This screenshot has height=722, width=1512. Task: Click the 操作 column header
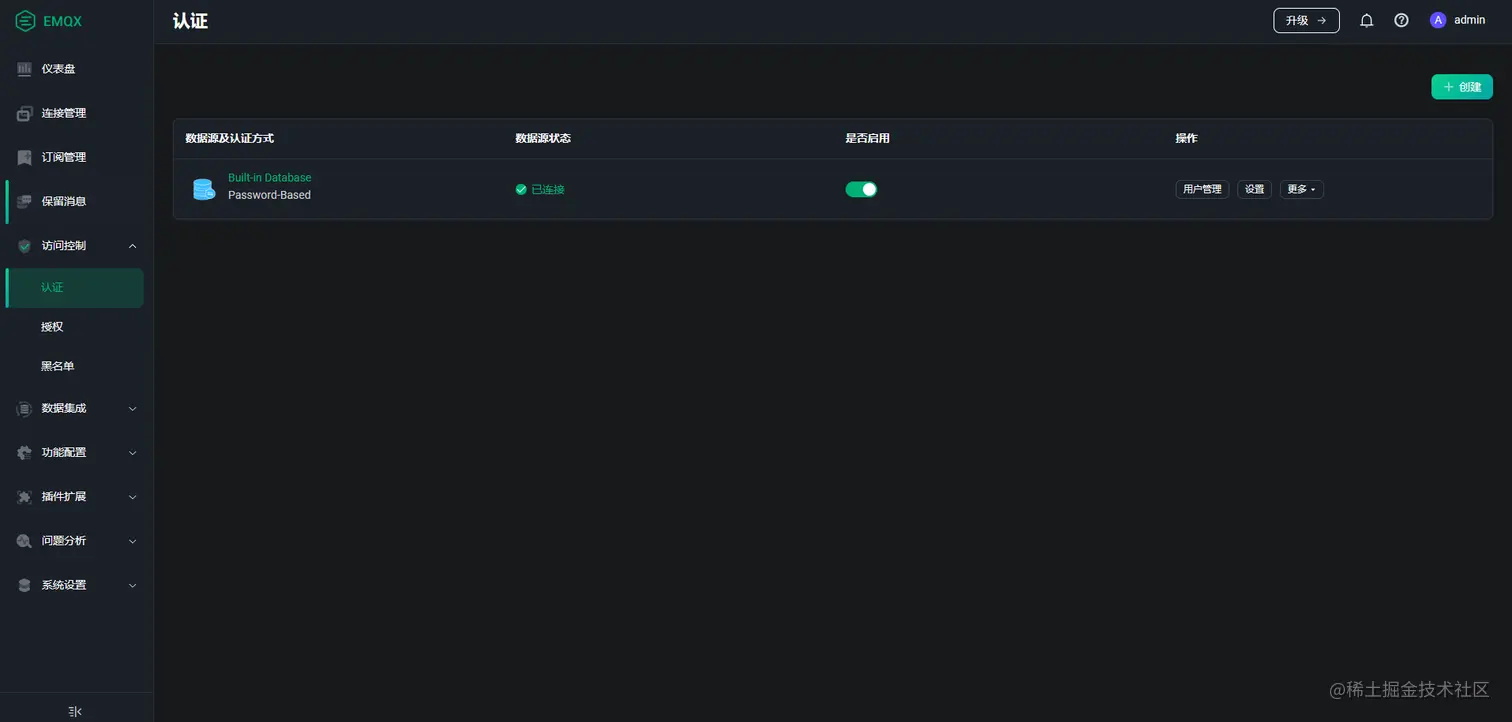(x=1186, y=138)
